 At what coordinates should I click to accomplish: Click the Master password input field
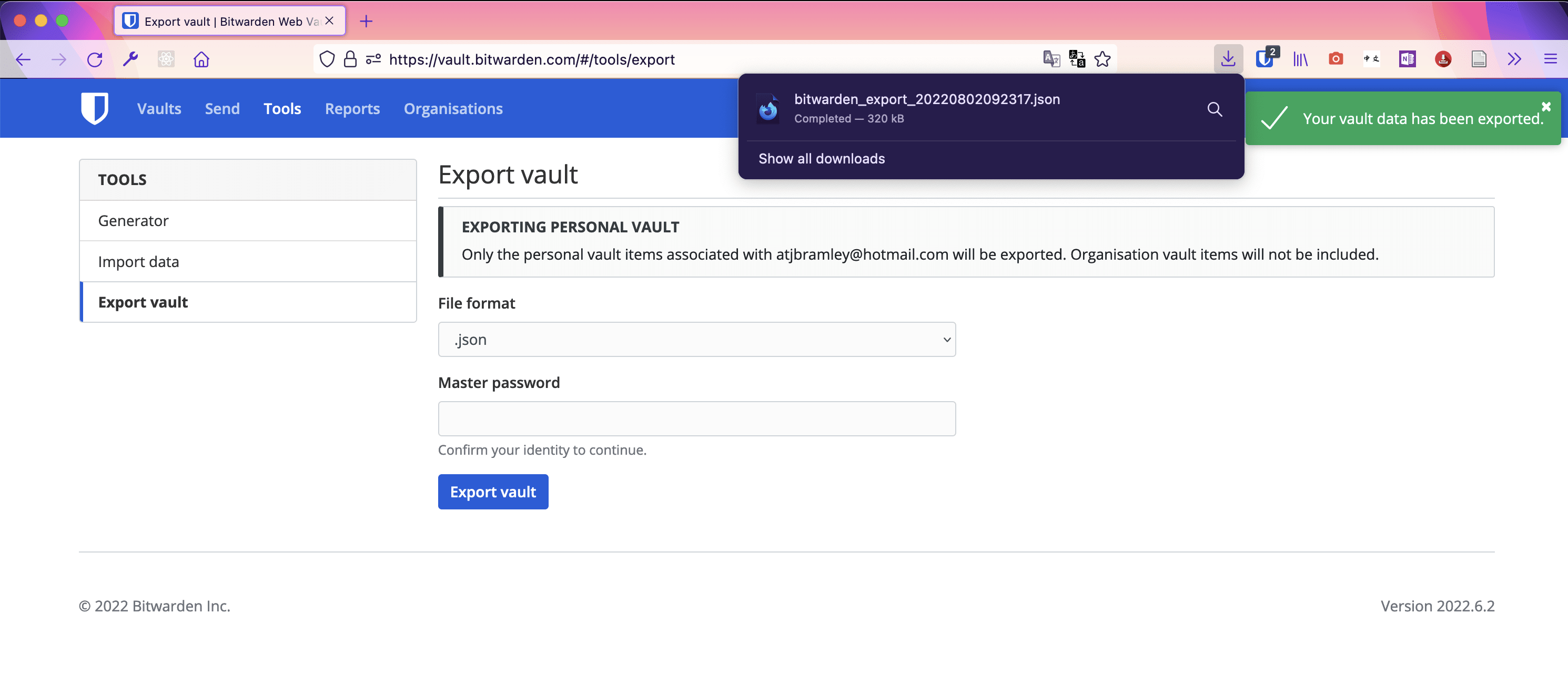(697, 418)
